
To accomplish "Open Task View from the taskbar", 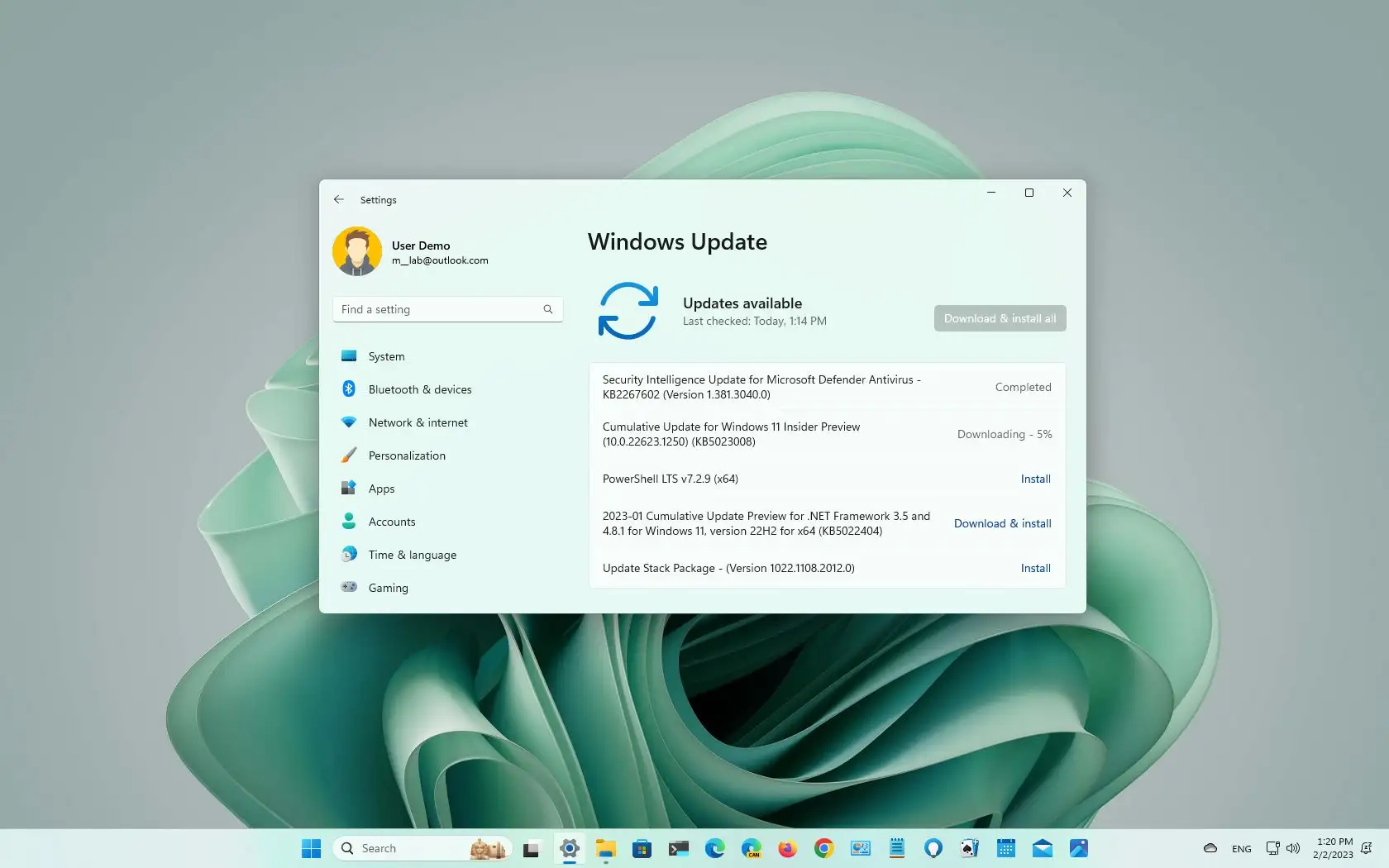I will 531,848.
